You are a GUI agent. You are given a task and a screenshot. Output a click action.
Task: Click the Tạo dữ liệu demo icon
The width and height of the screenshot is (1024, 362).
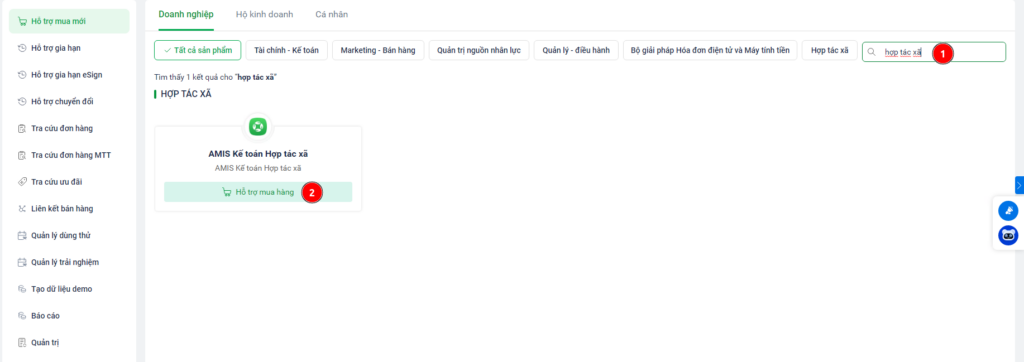[x=22, y=289]
